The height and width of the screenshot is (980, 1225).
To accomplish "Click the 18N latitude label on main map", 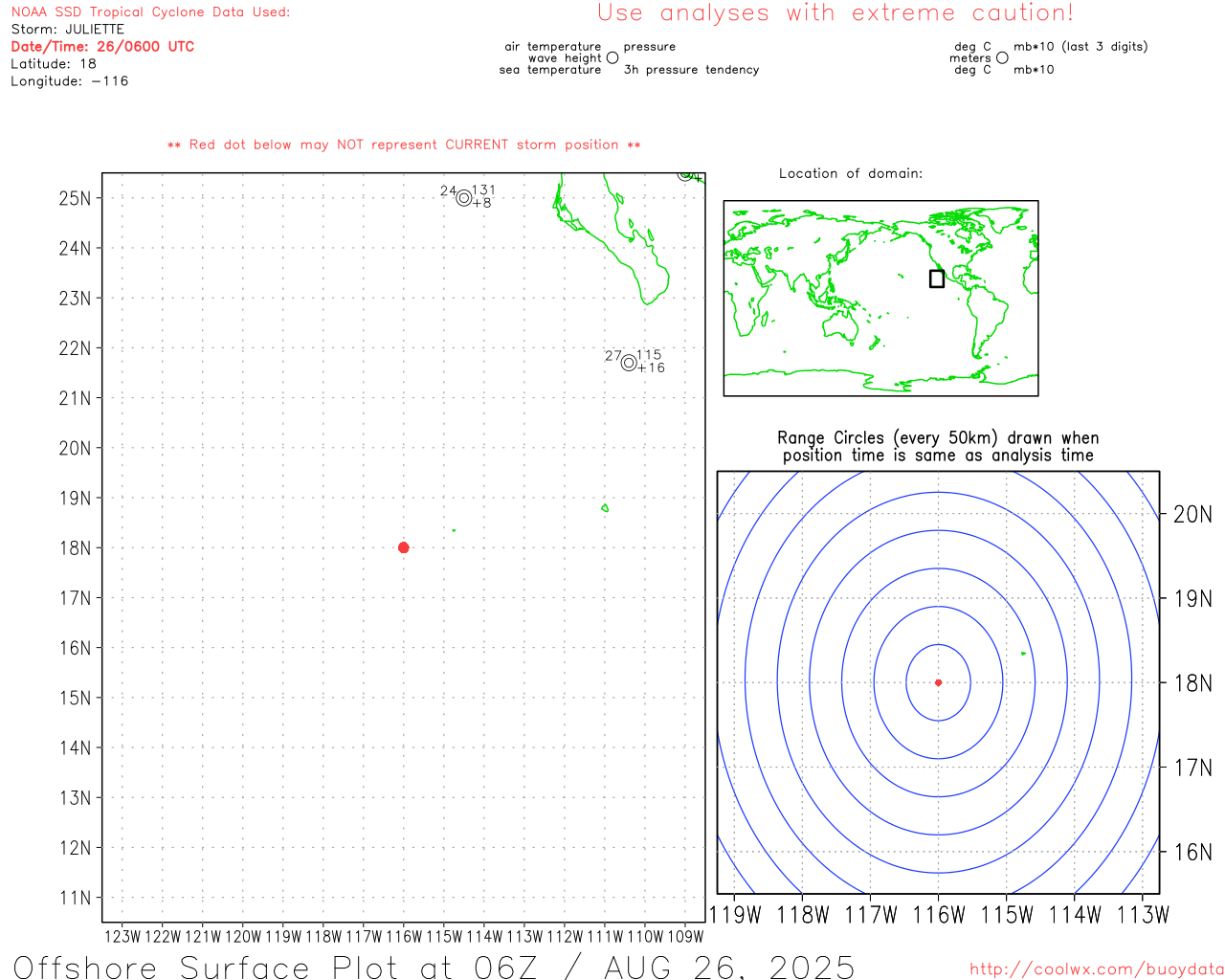I will 75,548.
